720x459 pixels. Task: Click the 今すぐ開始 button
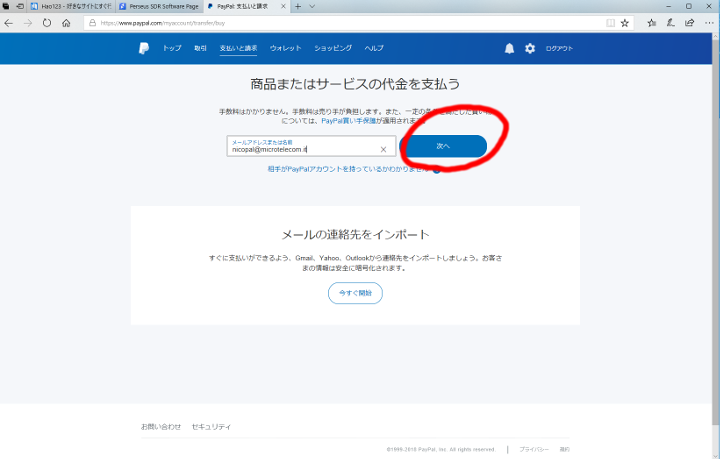pos(355,293)
